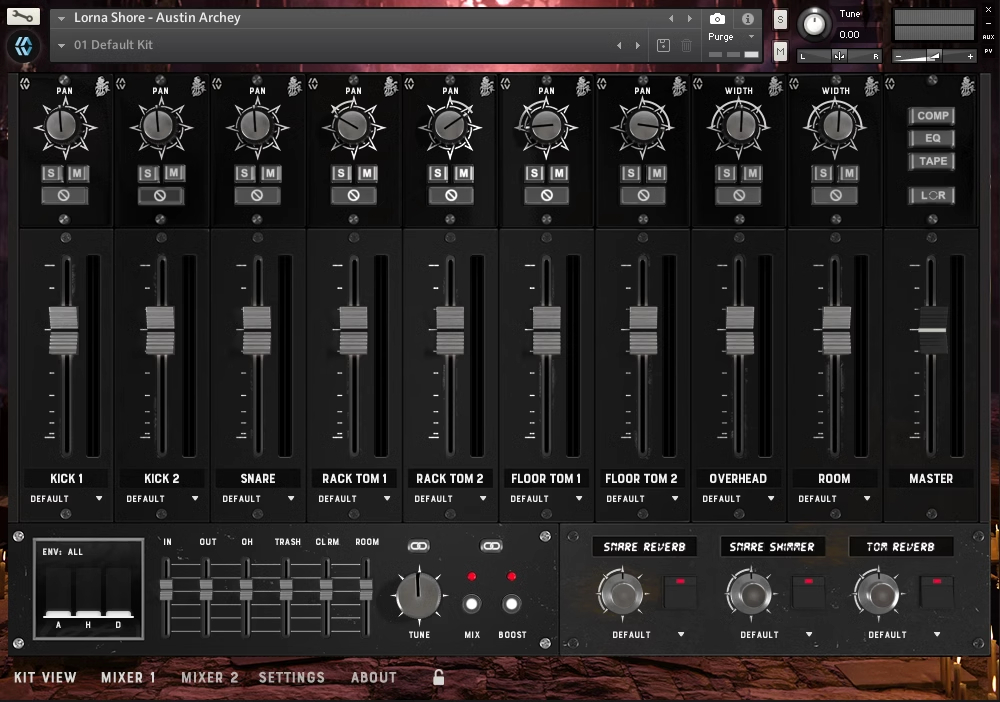This screenshot has height=702, width=1000.
Task: Open the Kick 1 Default preset dropdown
Action: click(66, 499)
